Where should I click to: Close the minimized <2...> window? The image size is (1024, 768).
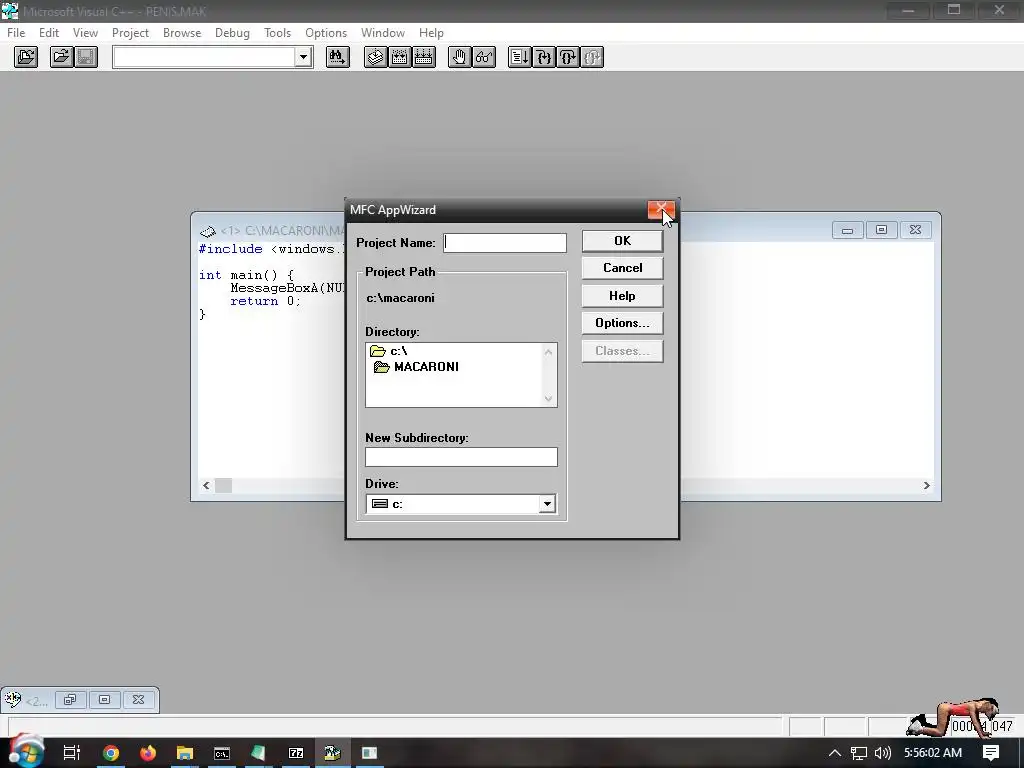click(x=138, y=700)
